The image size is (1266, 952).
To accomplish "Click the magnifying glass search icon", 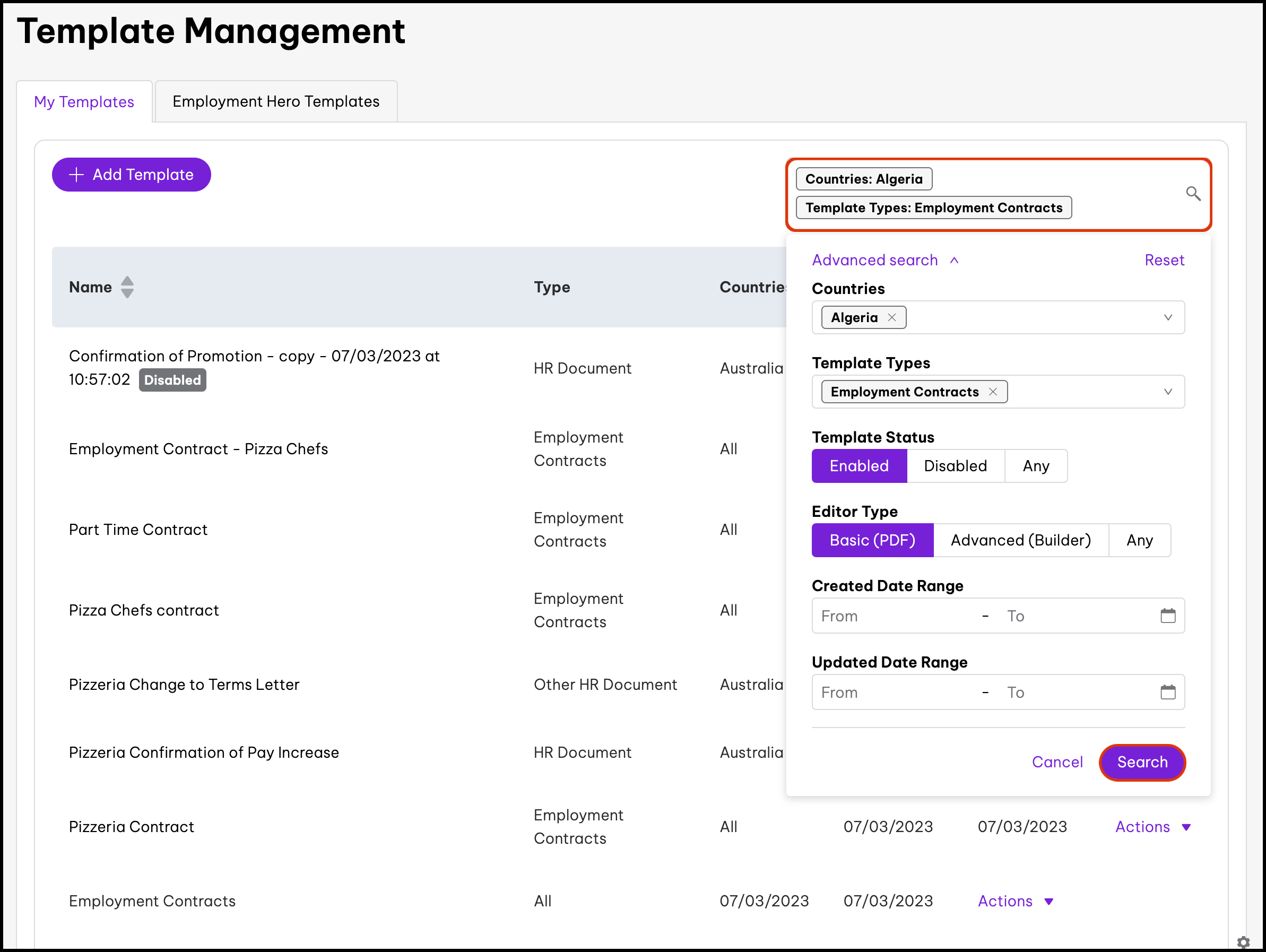I will click(x=1193, y=194).
